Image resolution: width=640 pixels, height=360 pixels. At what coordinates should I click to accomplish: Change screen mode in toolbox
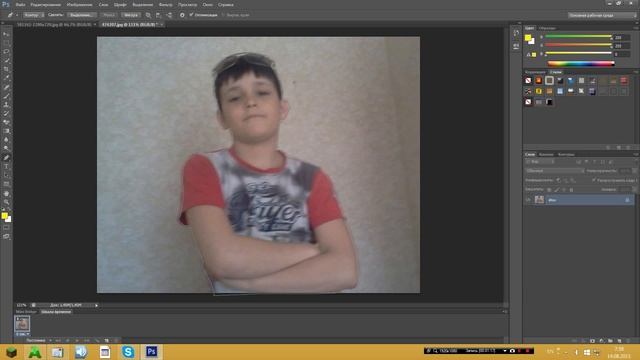(x=6, y=236)
